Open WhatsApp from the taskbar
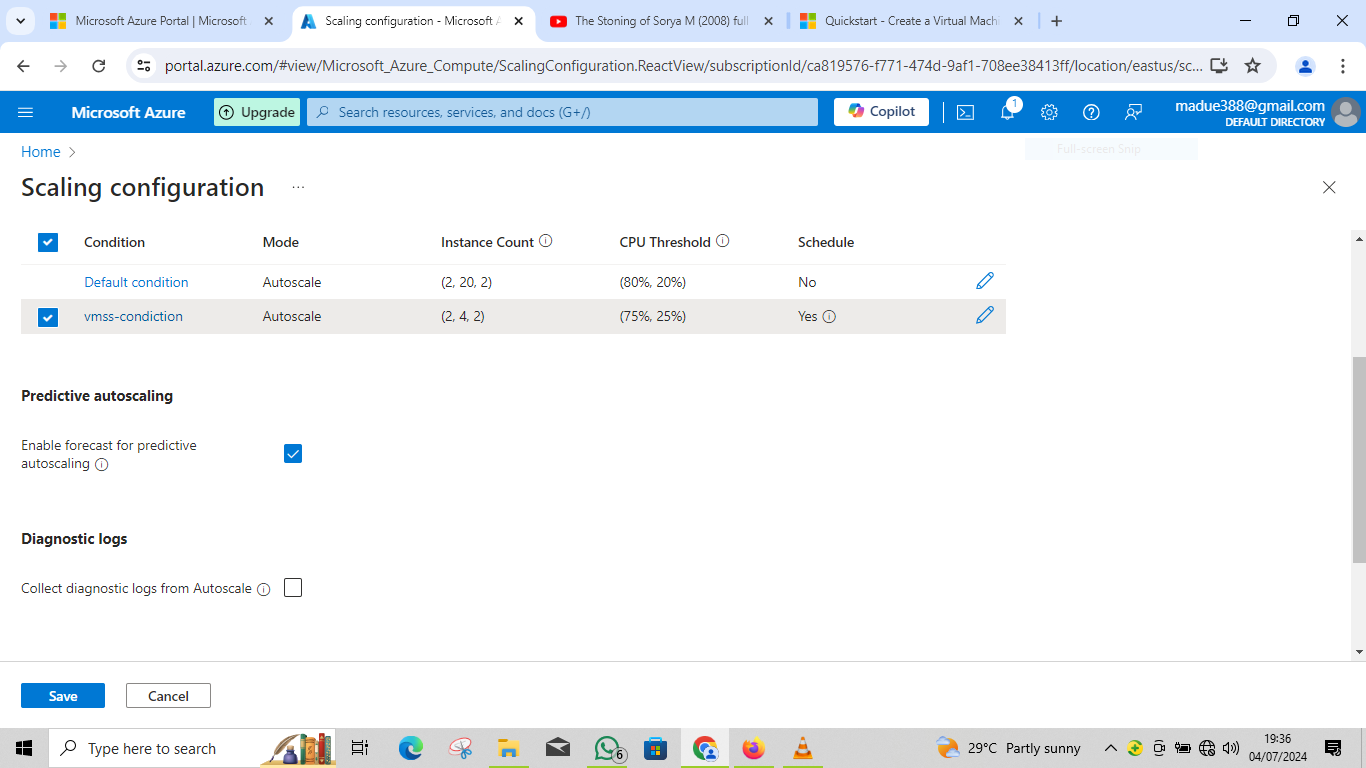Viewport: 1366px width, 768px height. [x=607, y=748]
